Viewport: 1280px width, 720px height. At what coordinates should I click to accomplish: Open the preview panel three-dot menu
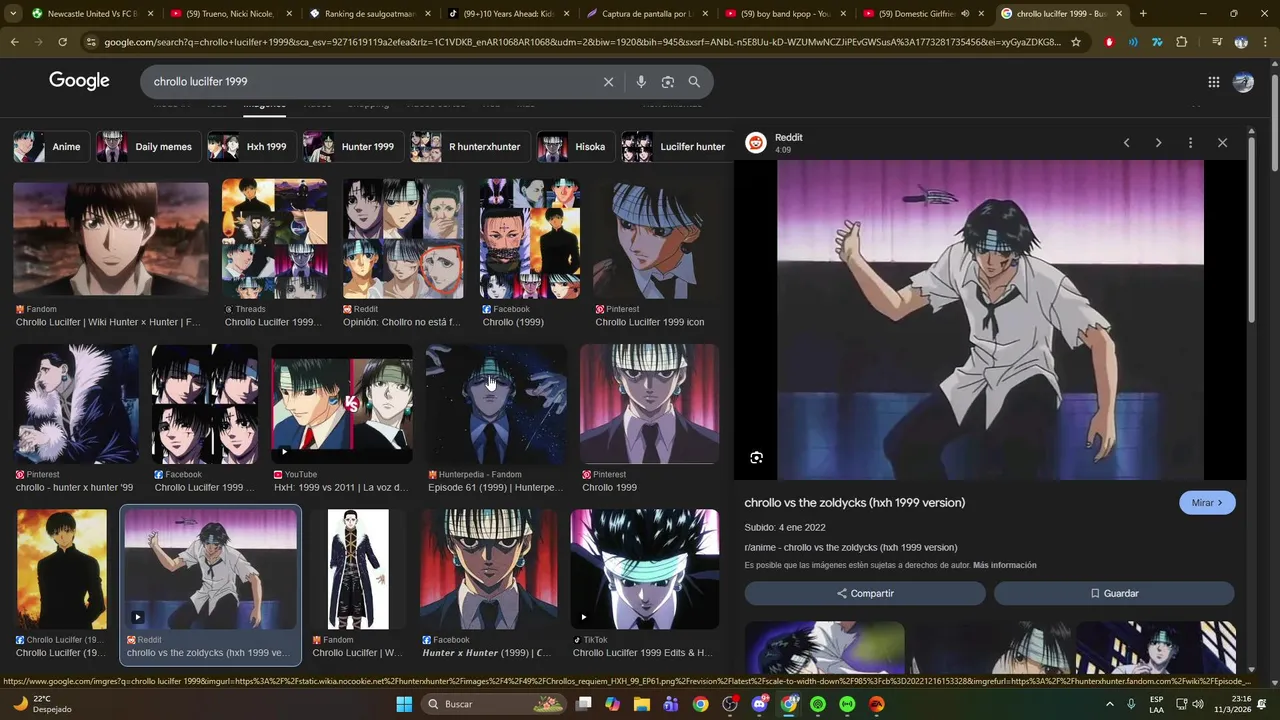coord(1190,143)
